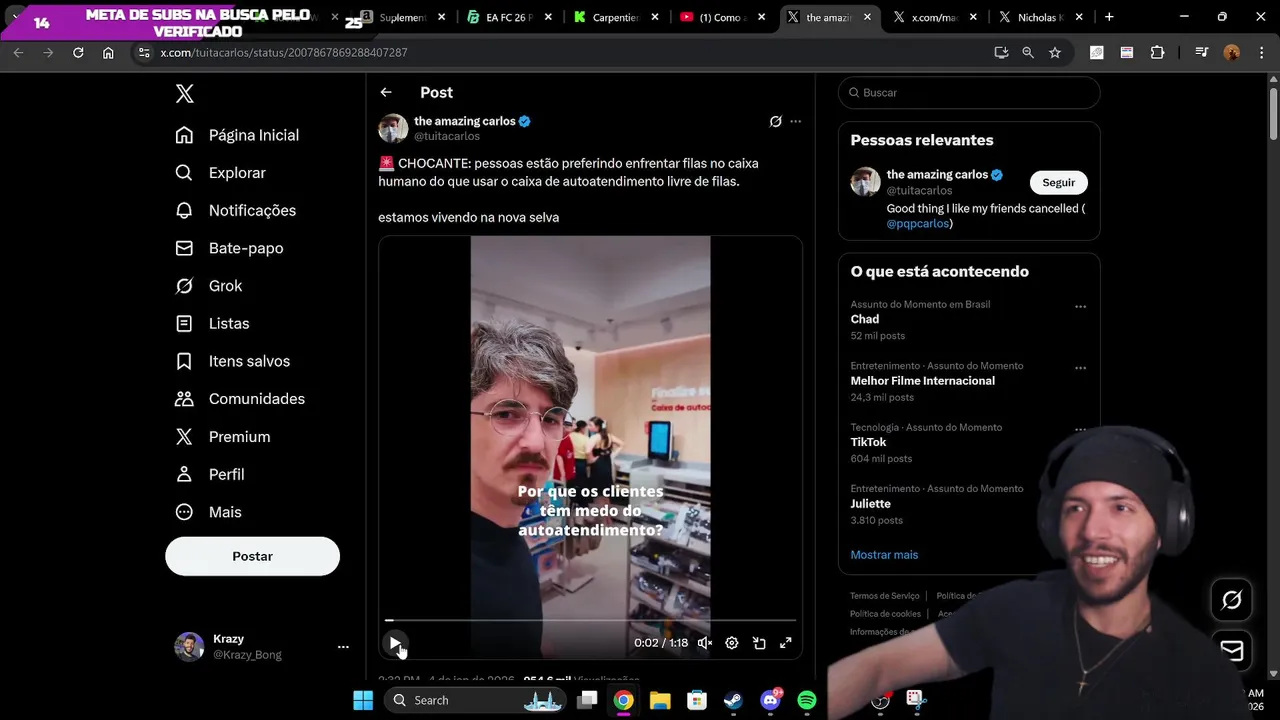Open the Chad trending topic
This screenshot has width=1280, height=720.
(865, 320)
